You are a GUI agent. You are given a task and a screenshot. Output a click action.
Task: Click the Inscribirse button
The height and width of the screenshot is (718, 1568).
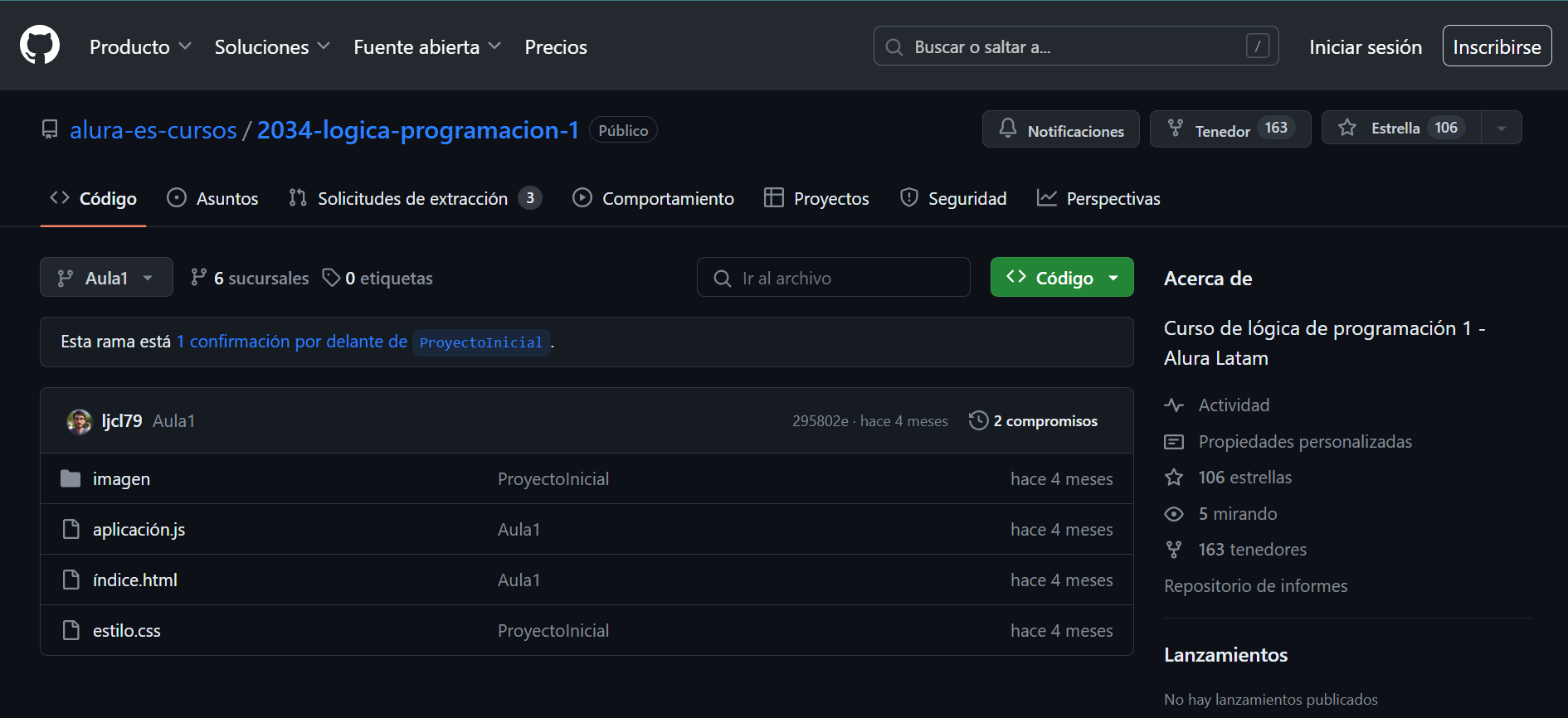[1497, 46]
